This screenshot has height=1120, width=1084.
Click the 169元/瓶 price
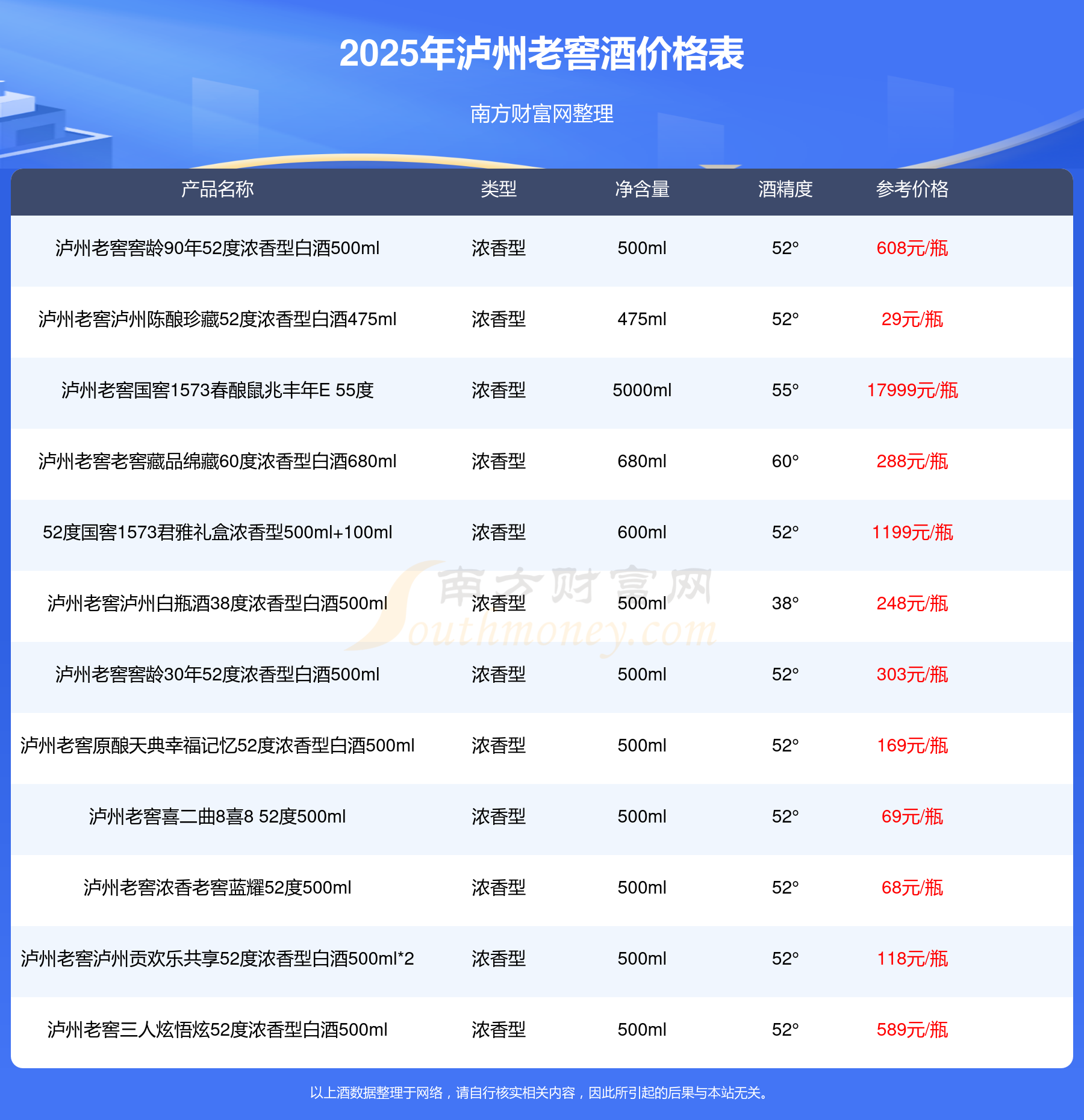tap(912, 745)
